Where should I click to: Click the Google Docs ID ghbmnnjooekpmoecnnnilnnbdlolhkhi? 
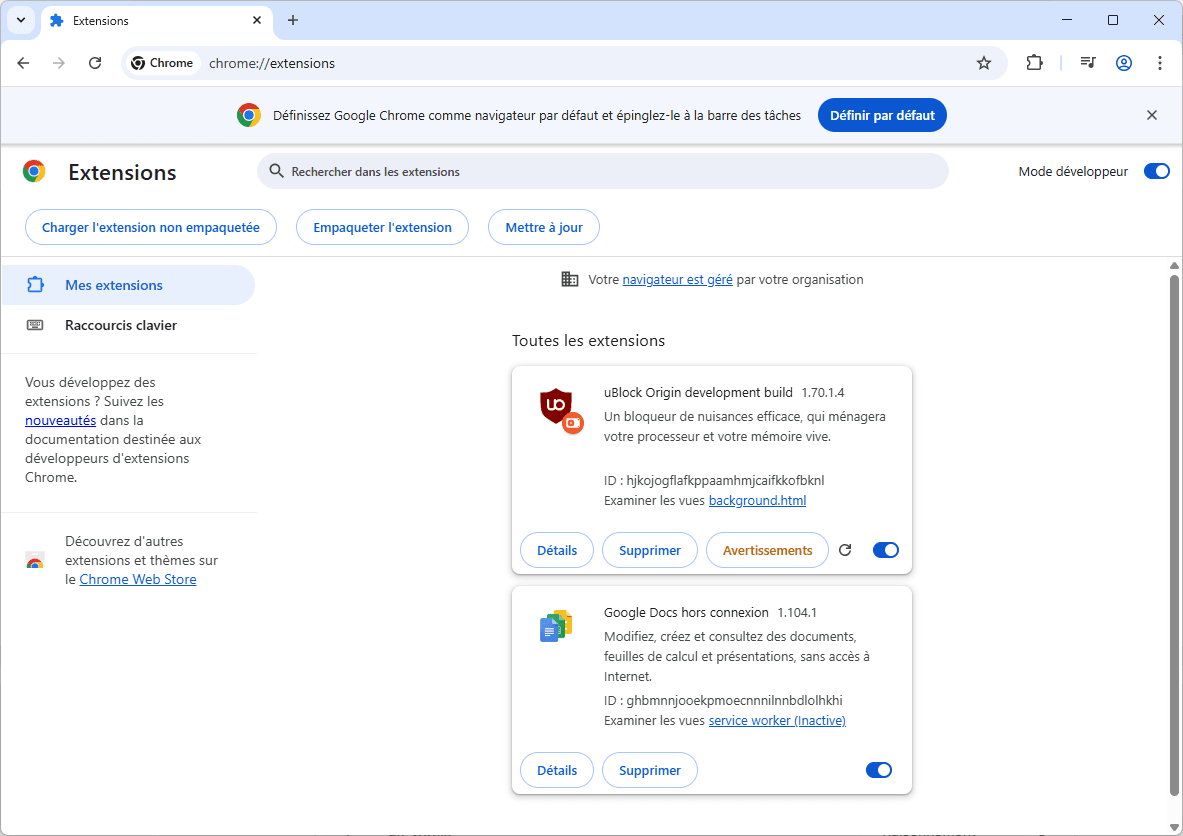pos(734,700)
